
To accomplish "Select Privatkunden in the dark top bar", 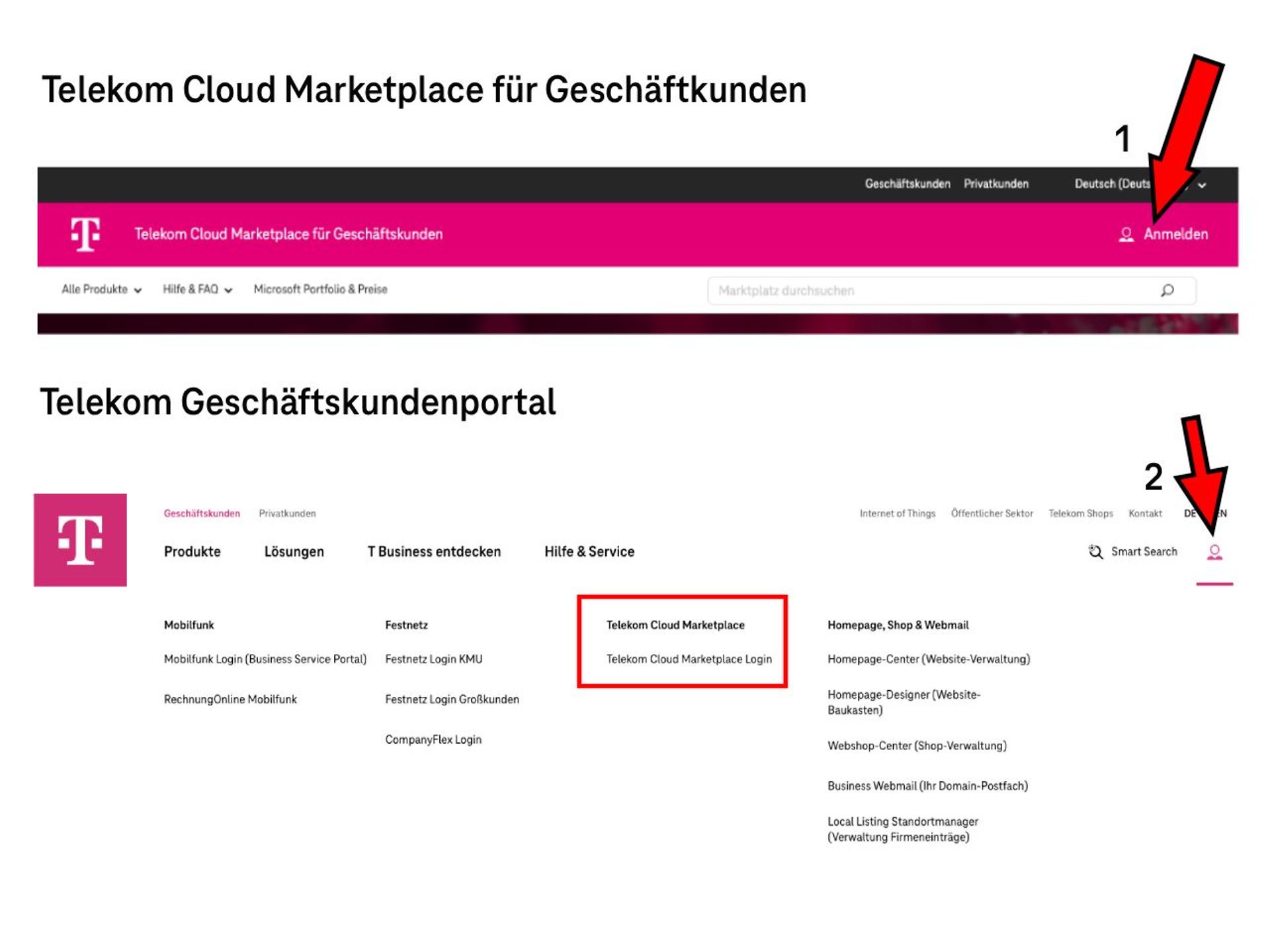I will [x=996, y=184].
